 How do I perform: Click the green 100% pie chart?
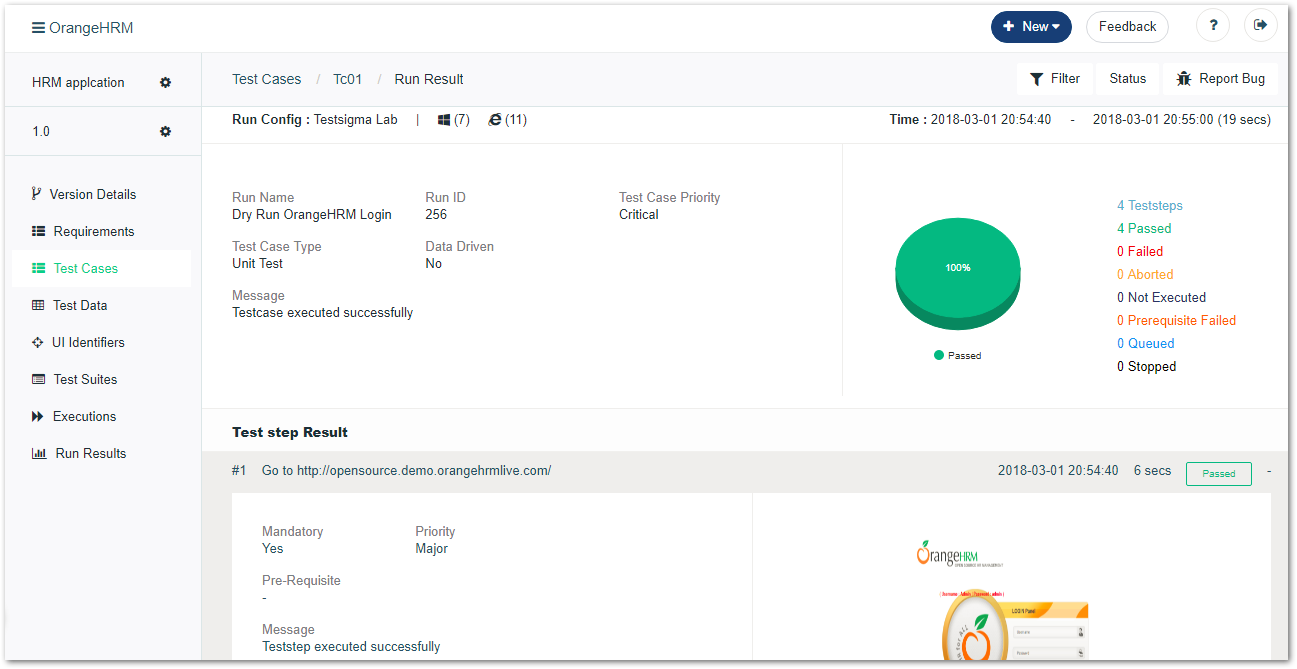[958, 272]
